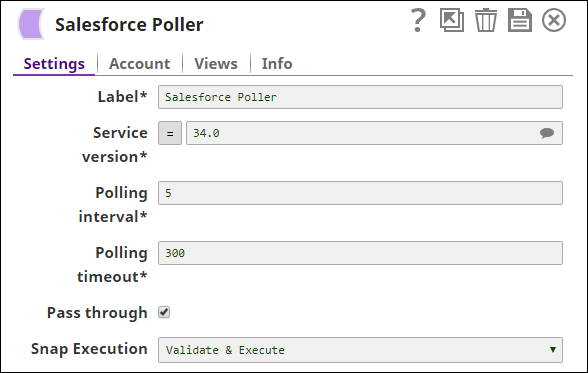Image resolution: width=588 pixels, height=373 pixels.
Task: Save settings with the floppy disk icon
Action: [520, 20]
